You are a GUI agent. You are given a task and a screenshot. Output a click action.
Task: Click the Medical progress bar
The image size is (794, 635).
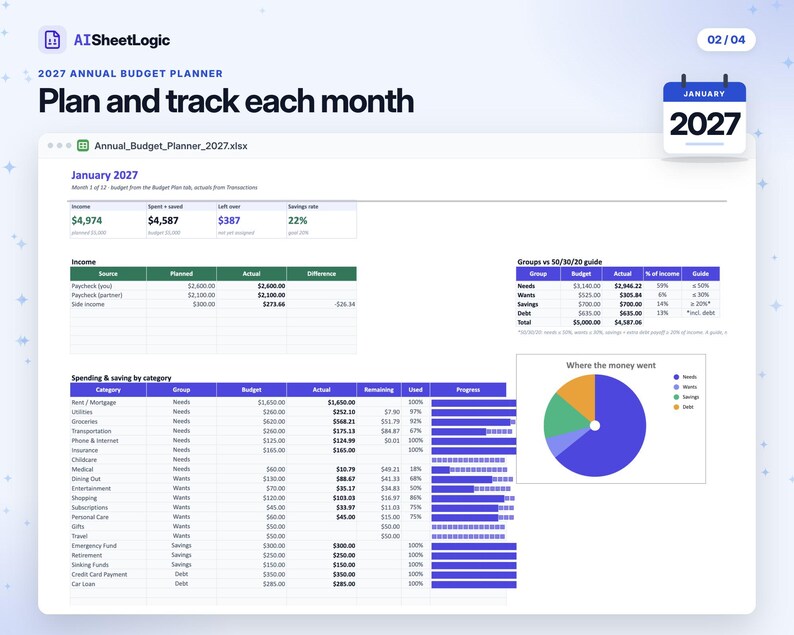tap(469, 470)
